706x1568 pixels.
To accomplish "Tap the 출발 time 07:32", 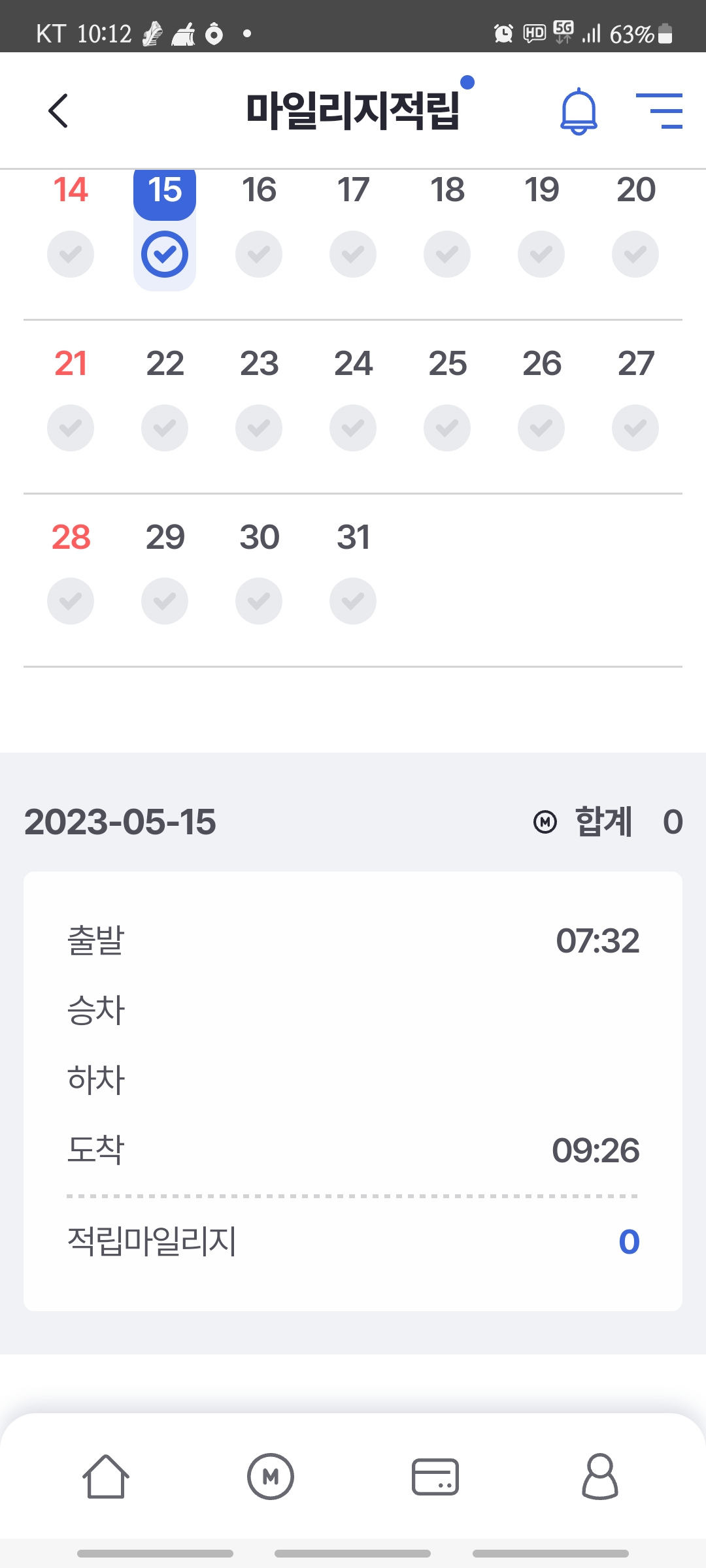I will click(x=597, y=941).
